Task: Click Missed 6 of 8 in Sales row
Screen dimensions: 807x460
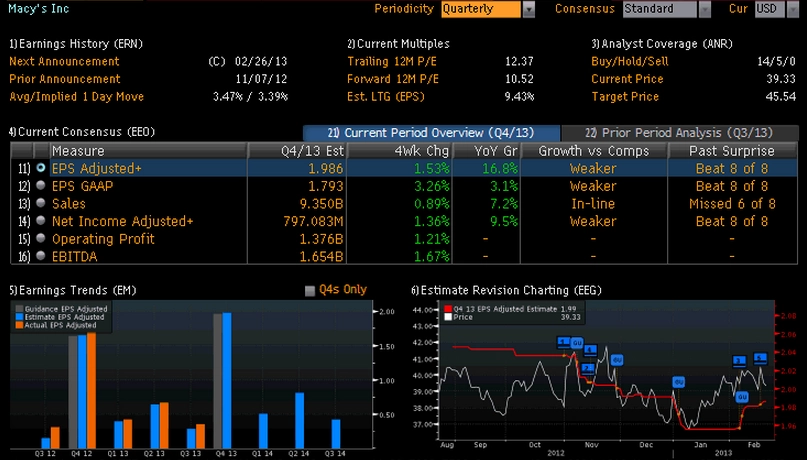Action: pos(732,203)
